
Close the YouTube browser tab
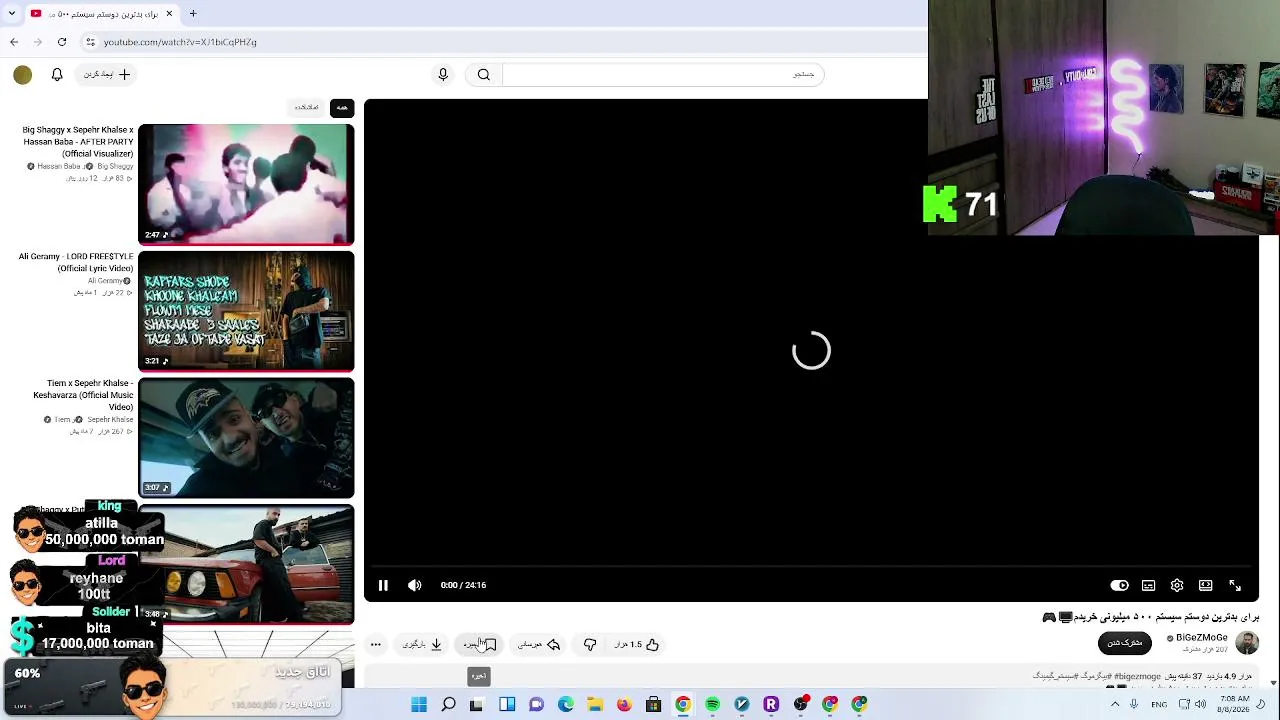[x=169, y=14]
